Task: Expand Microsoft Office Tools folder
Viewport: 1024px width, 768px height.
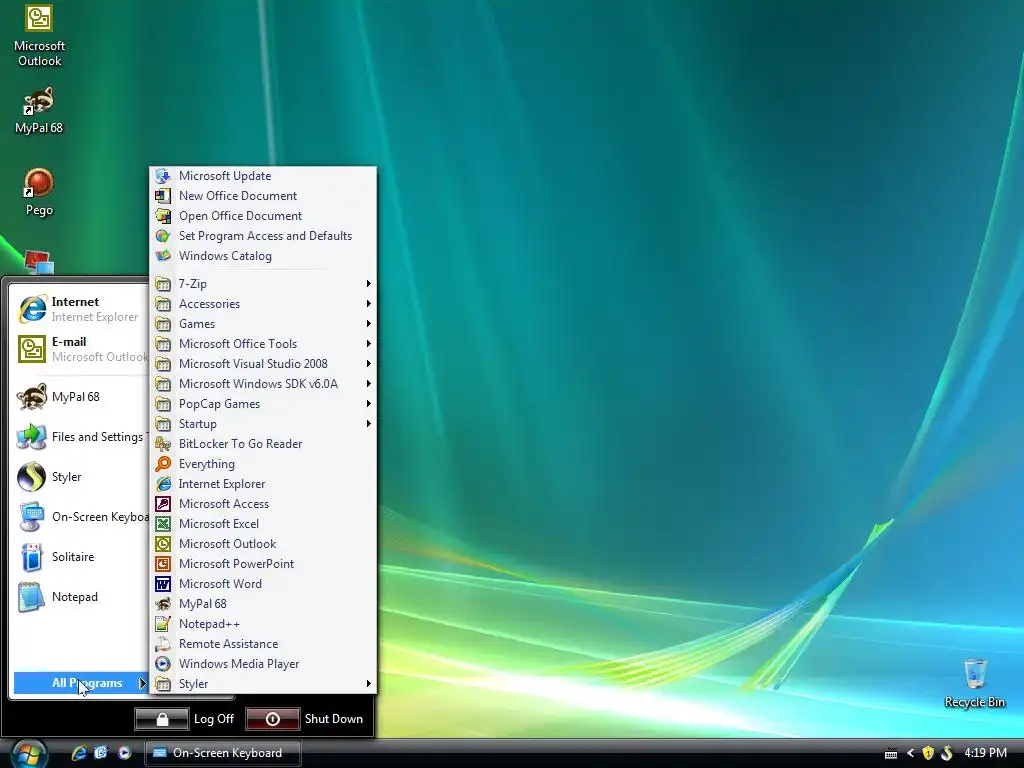Action: [x=263, y=344]
